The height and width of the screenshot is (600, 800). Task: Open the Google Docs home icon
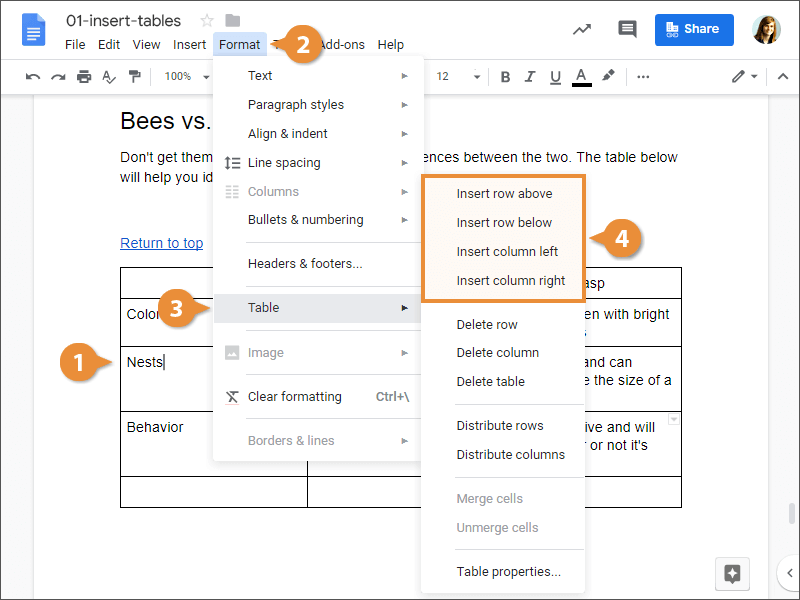point(34,30)
